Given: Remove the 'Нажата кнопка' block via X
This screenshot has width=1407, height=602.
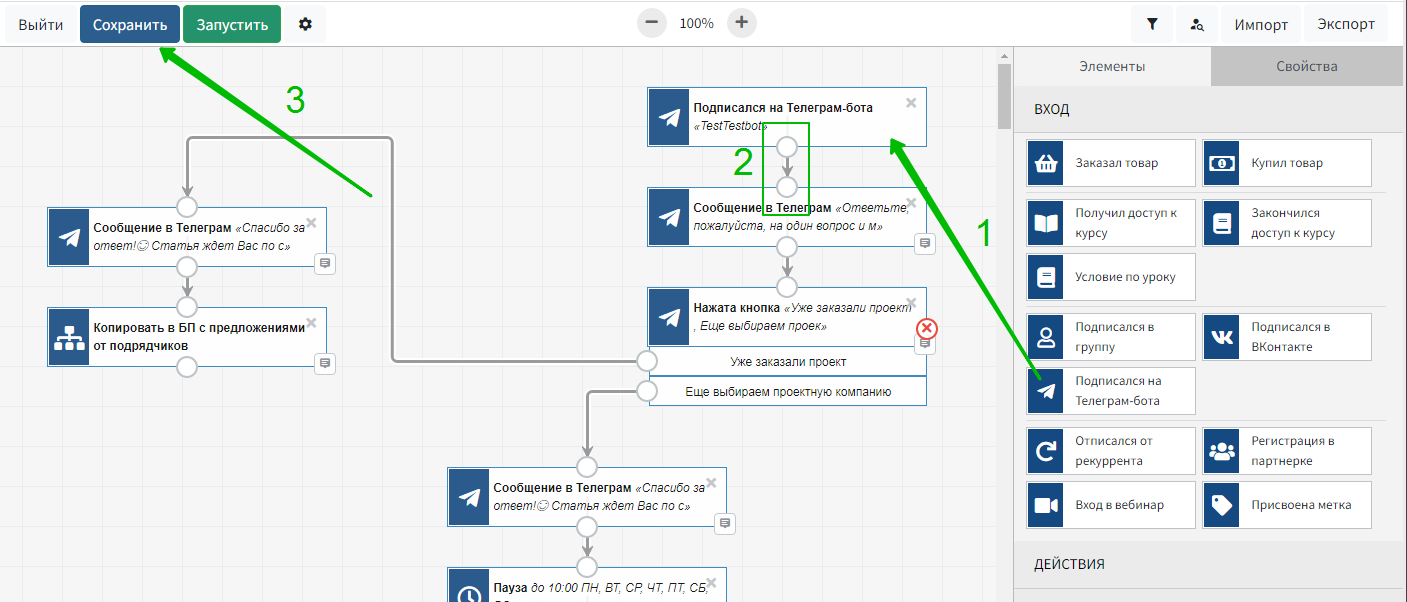Looking at the screenshot, I should (910, 303).
